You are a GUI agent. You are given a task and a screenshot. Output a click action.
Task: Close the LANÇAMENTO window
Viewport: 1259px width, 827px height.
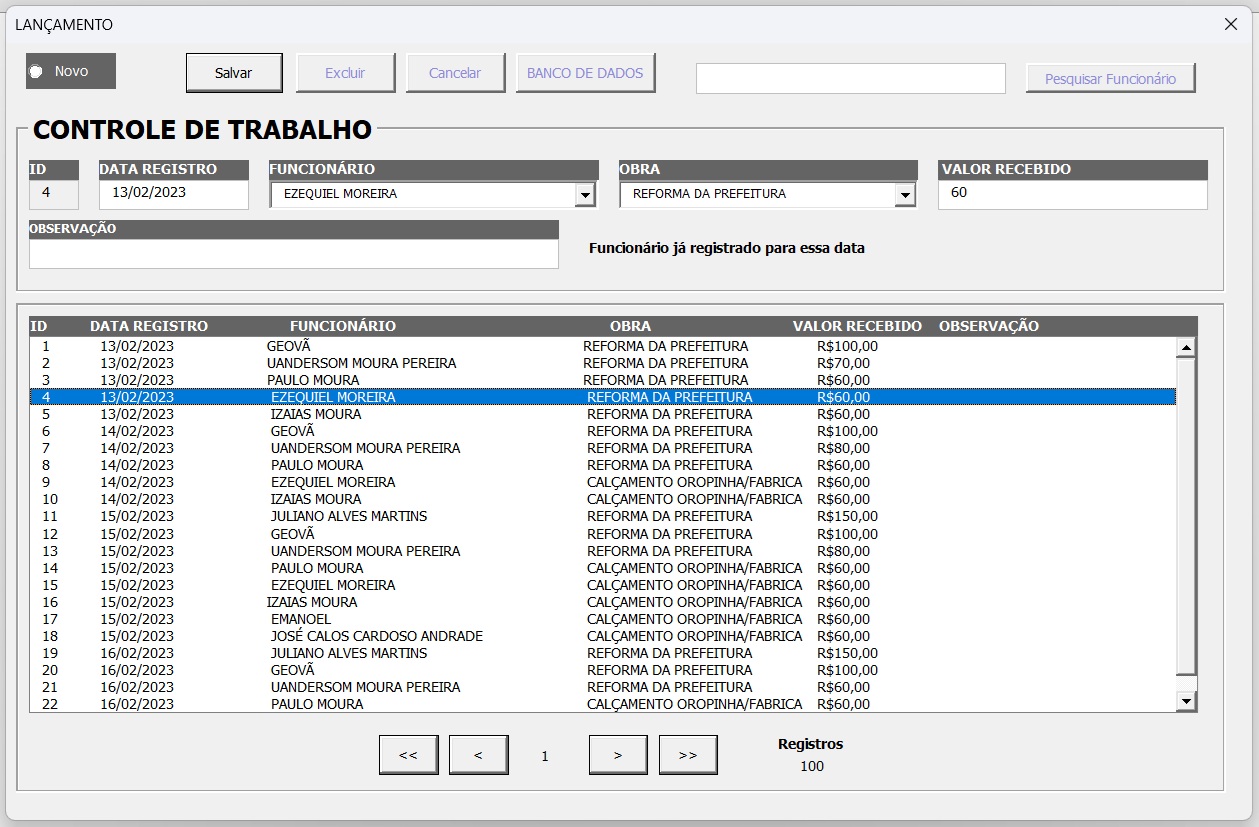click(1231, 25)
